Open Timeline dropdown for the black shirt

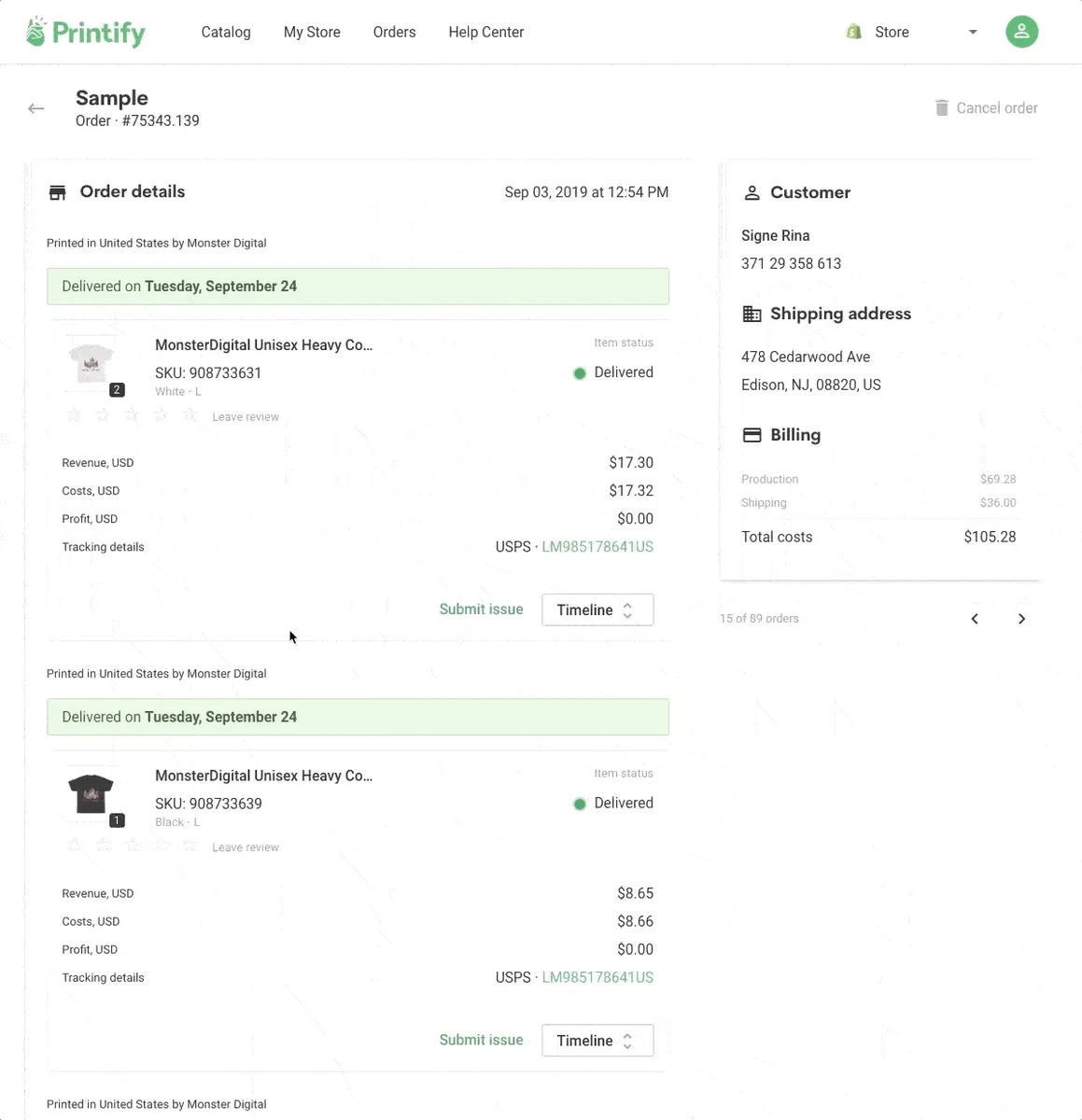(x=597, y=1041)
